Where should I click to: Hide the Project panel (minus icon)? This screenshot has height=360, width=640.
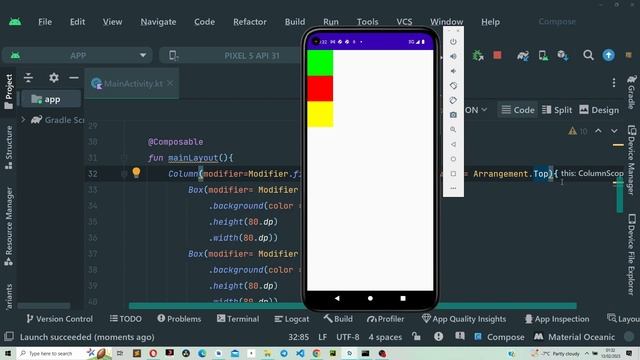(x=74, y=78)
